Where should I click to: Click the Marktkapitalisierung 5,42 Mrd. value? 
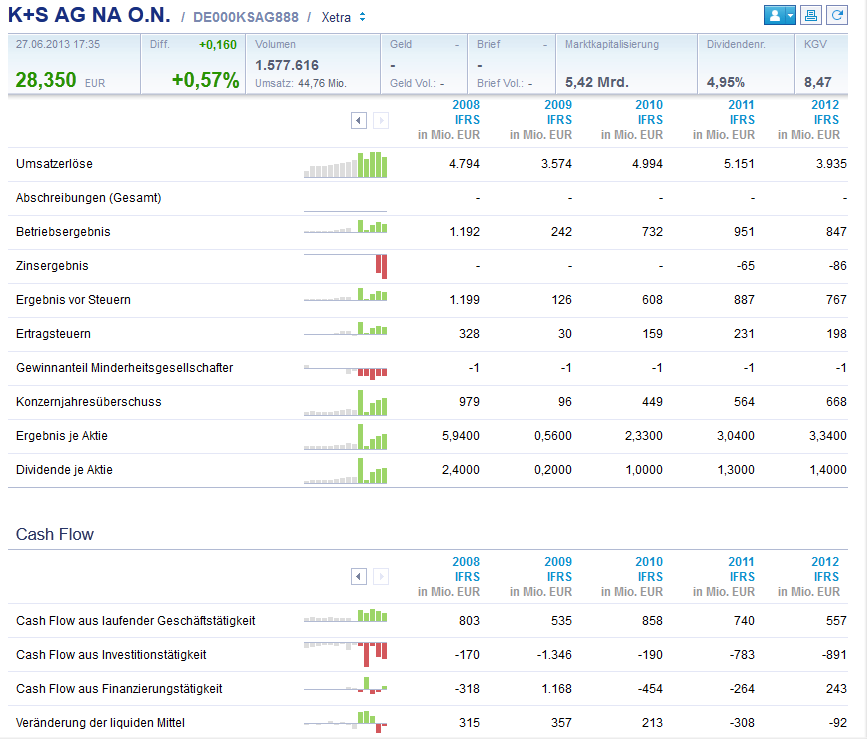coord(597,82)
